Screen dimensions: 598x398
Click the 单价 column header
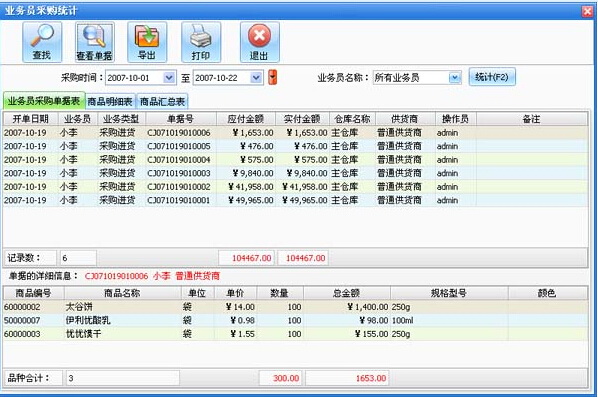235,293
